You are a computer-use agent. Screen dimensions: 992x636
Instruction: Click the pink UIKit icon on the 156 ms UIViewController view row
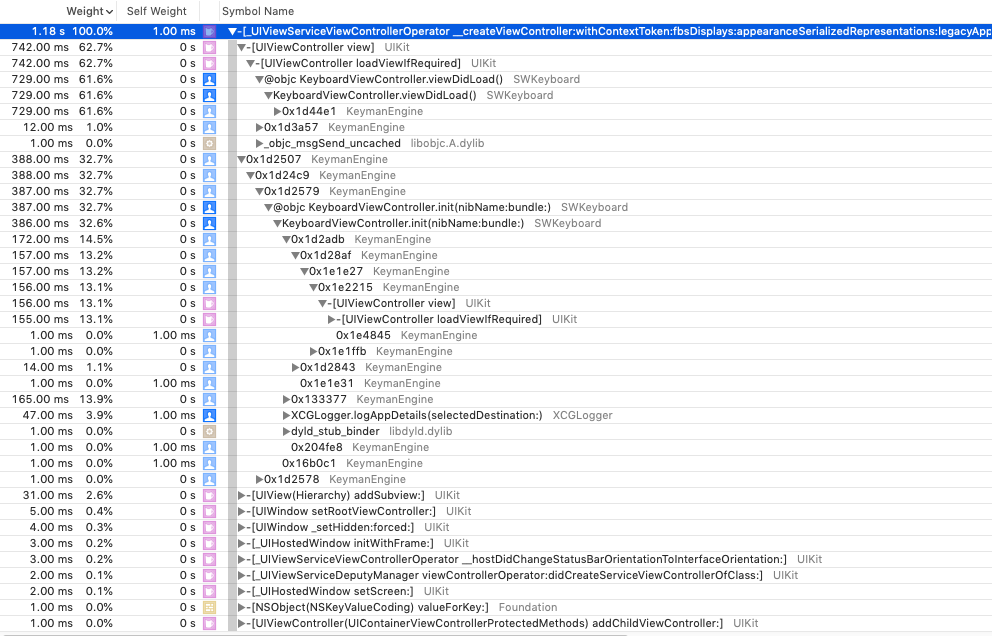[x=209, y=303]
